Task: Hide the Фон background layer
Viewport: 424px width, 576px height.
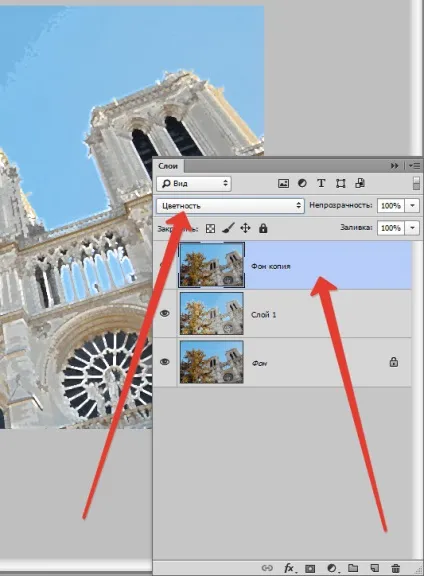Action: click(x=165, y=362)
